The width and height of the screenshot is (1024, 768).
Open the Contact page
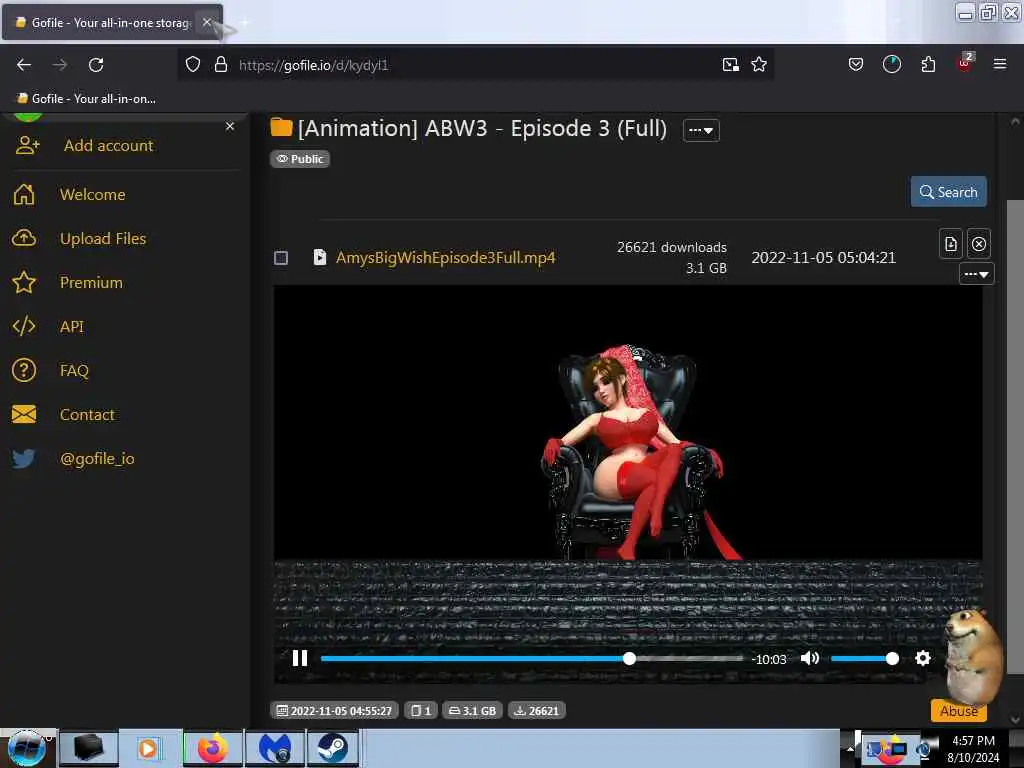pos(87,415)
